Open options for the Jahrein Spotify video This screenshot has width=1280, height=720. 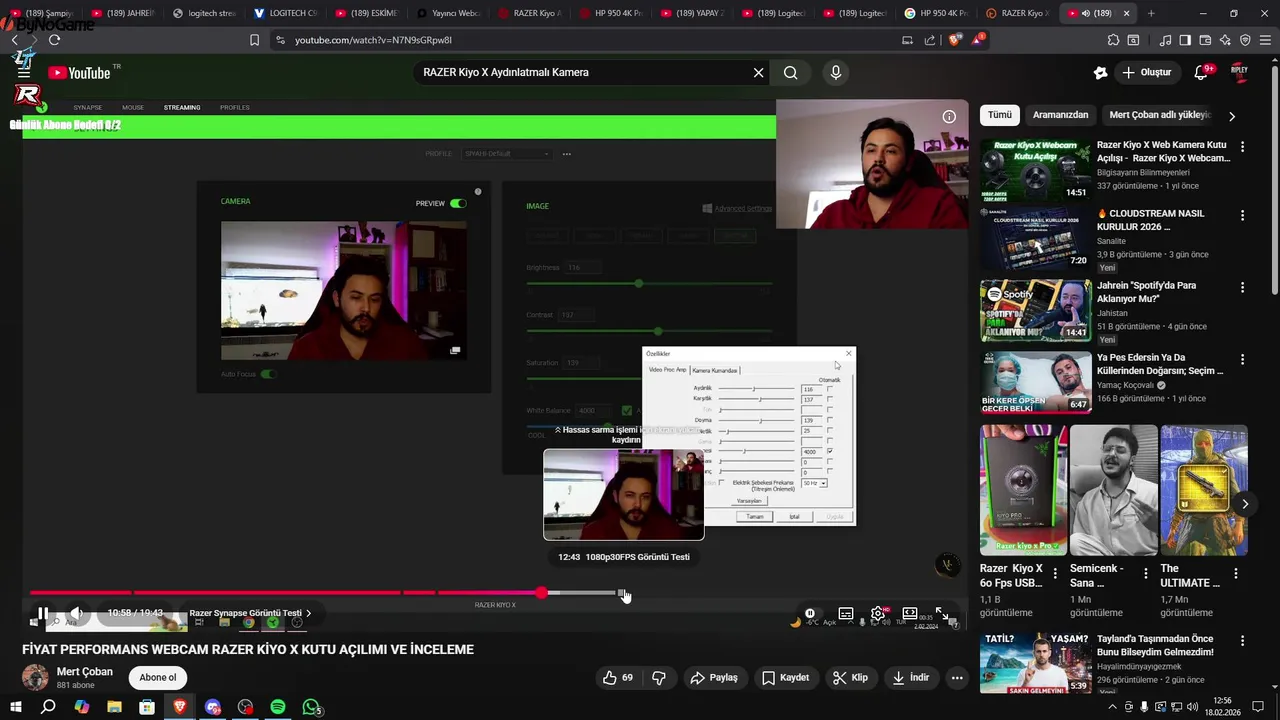pyautogui.click(x=1243, y=287)
